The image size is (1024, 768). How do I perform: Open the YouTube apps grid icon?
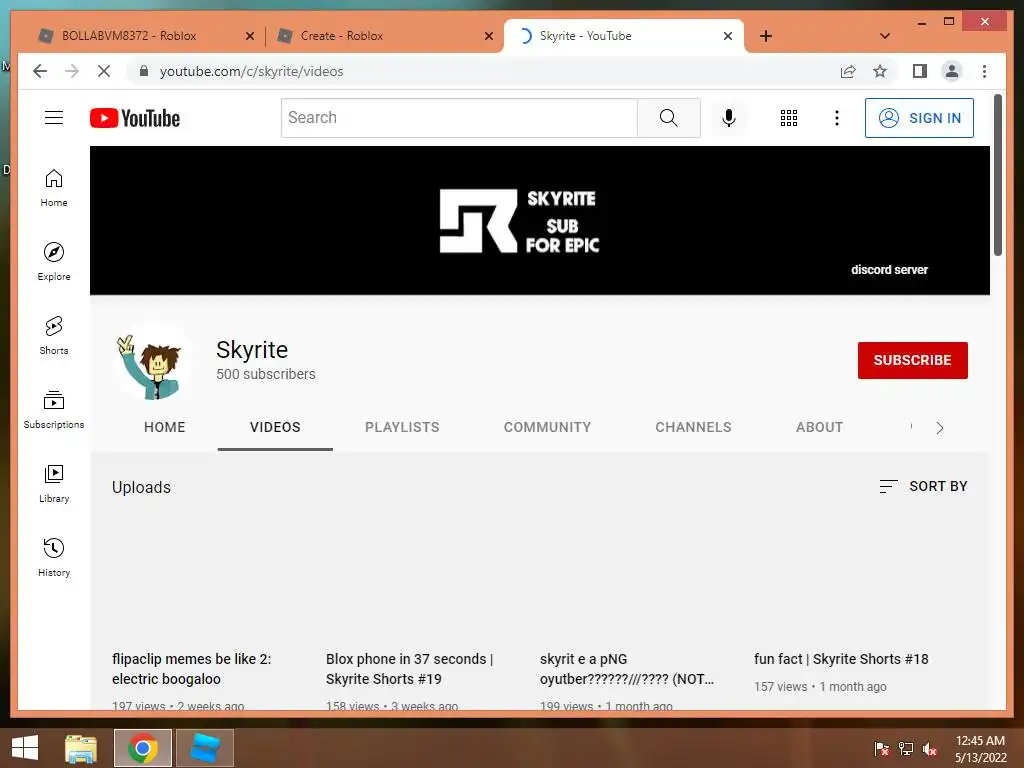[x=789, y=118]
